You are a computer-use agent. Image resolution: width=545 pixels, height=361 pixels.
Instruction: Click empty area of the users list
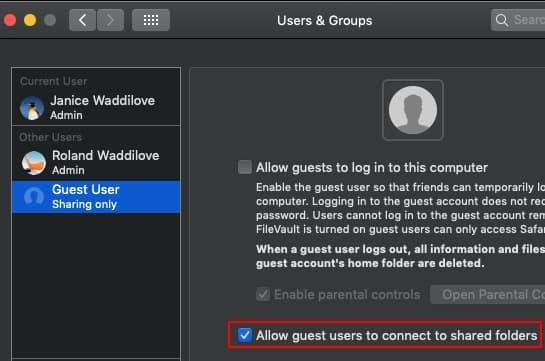(x=96, y=285)
